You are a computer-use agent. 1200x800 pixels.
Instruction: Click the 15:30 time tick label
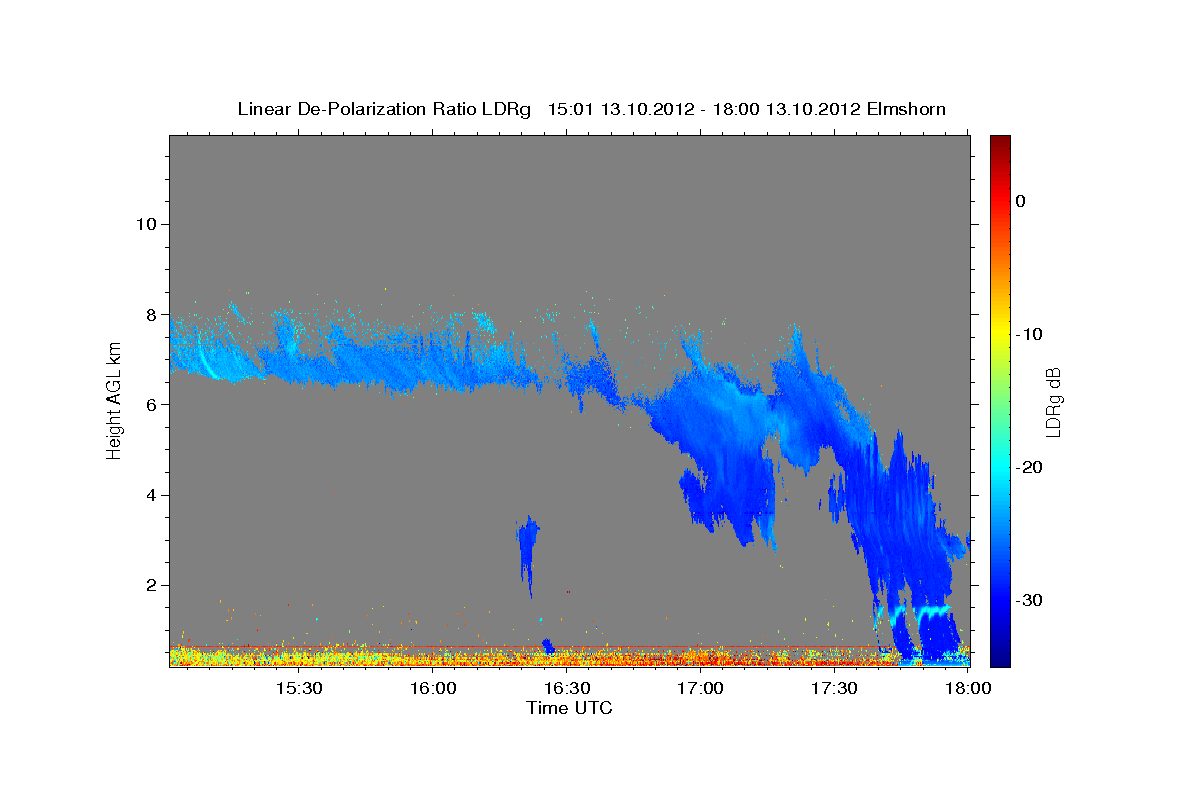298,689
